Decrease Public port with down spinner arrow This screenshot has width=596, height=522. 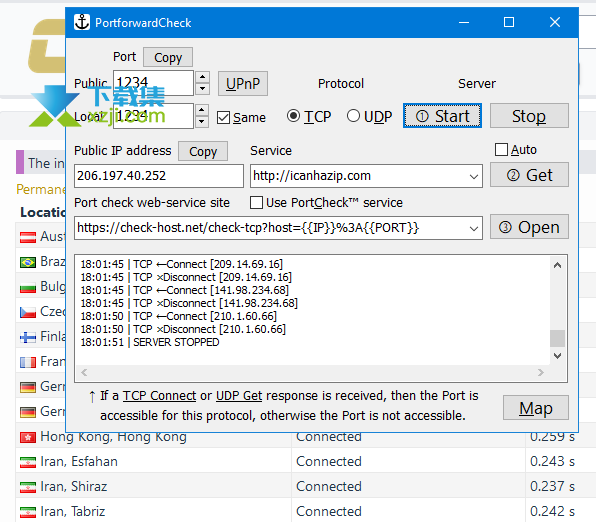[202, 89]
